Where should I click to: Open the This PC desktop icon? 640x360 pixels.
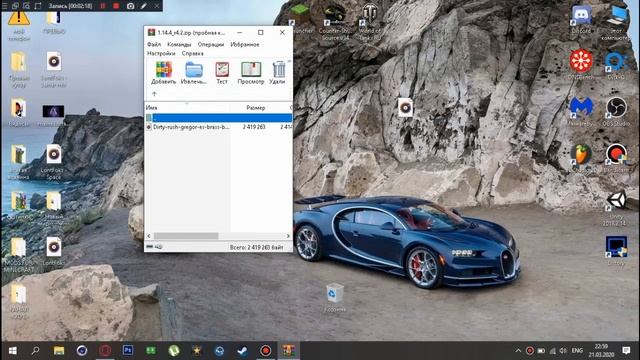[616, 21]
